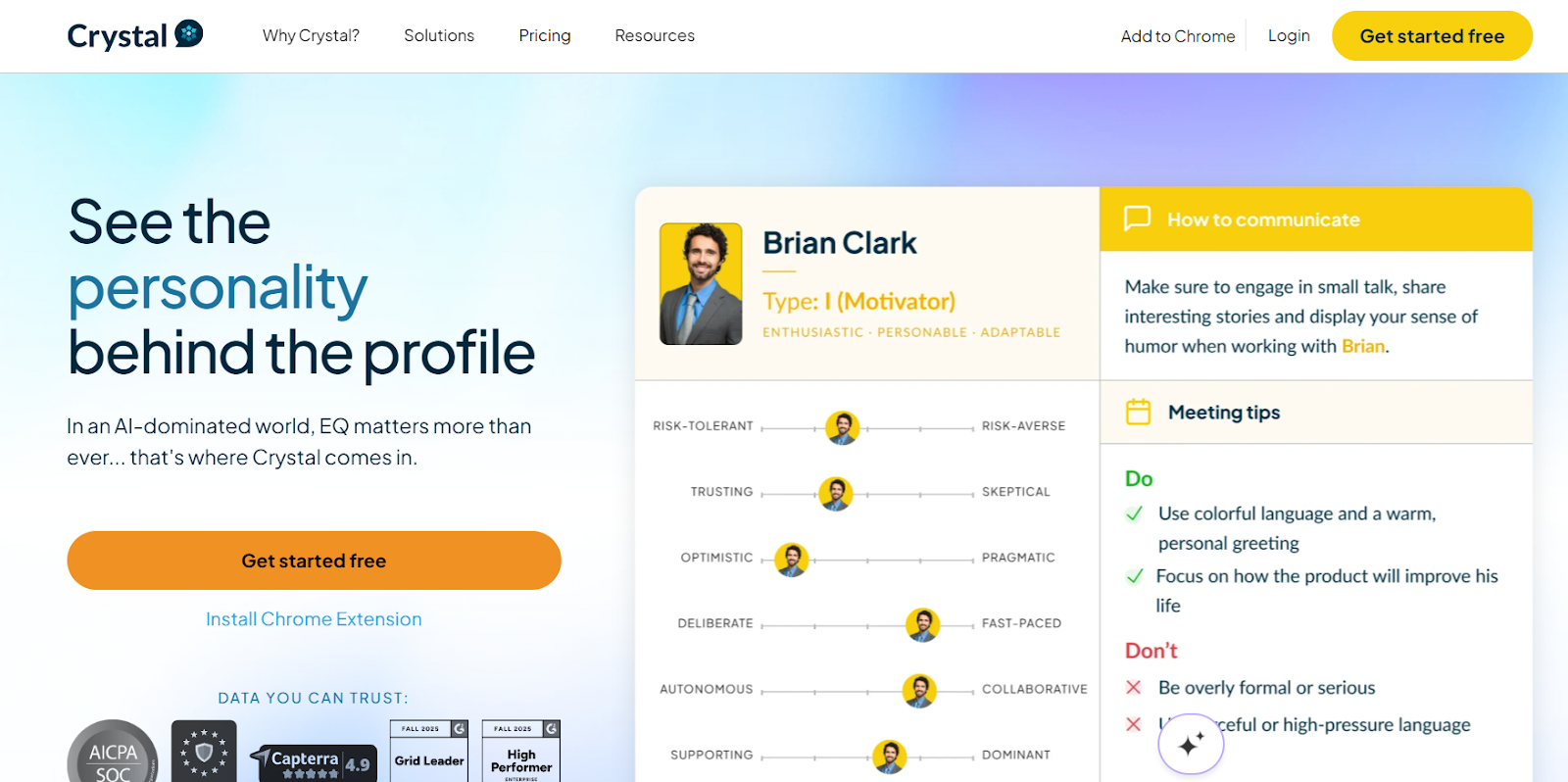Click the Meeting tips heading

(1224, 413)
